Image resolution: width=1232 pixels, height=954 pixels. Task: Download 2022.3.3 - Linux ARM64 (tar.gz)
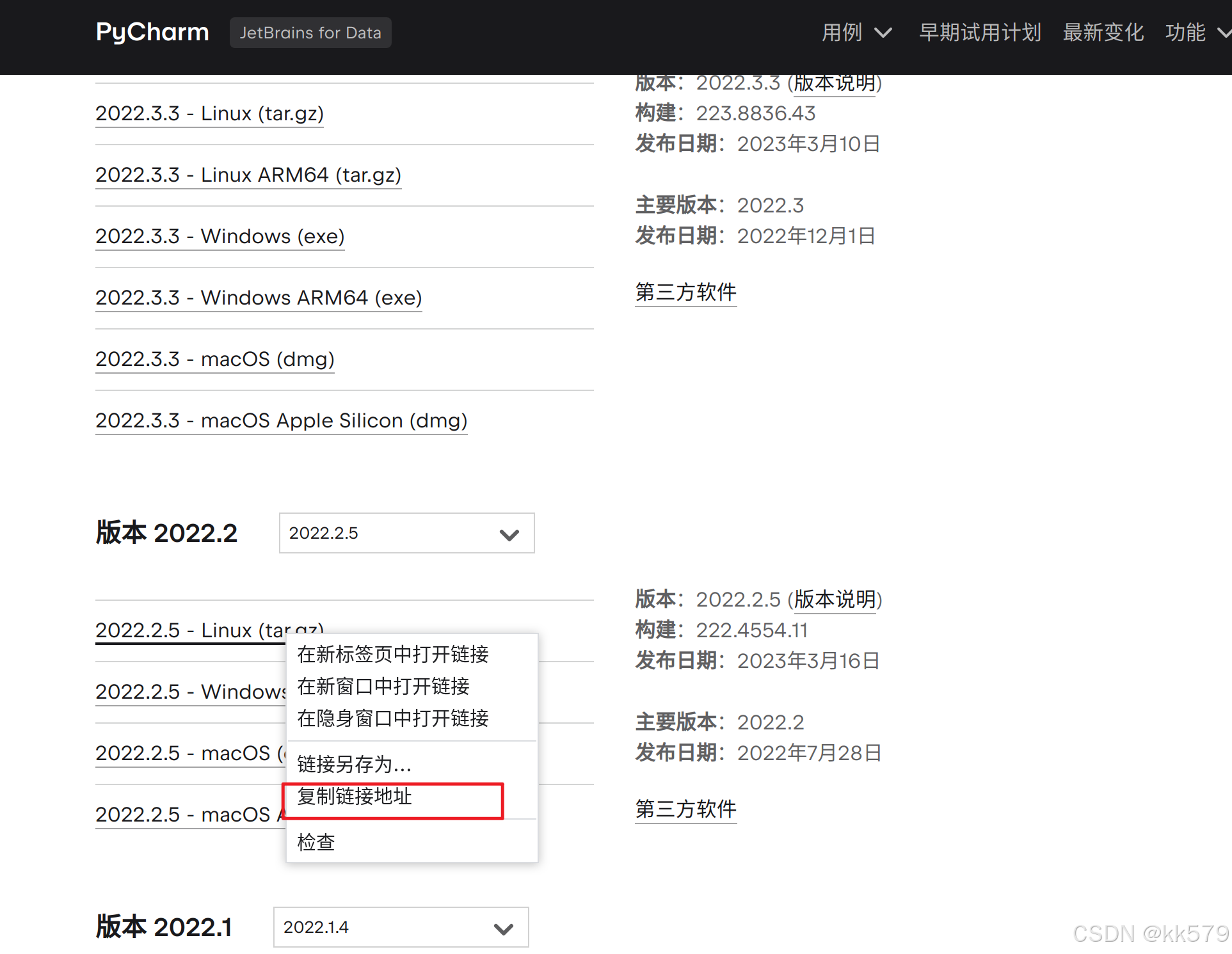pos(248,175)
